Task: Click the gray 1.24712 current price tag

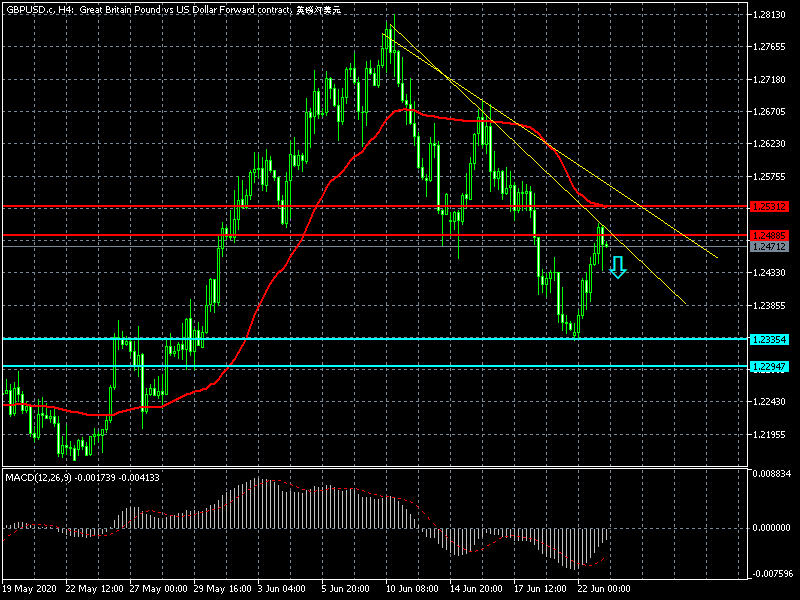Action: (769, 246)
